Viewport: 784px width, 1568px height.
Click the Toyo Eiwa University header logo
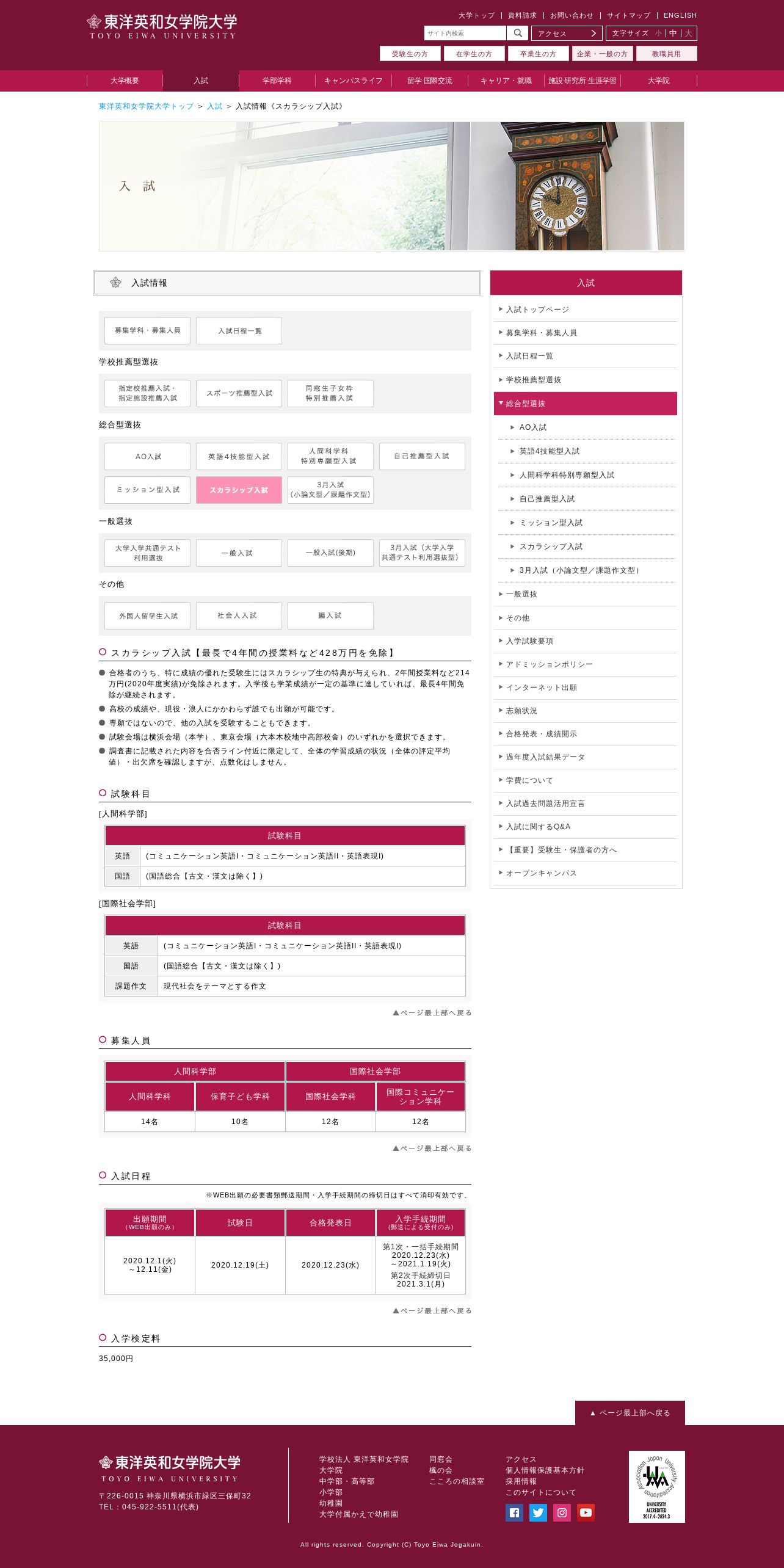[x=162, y=27]
